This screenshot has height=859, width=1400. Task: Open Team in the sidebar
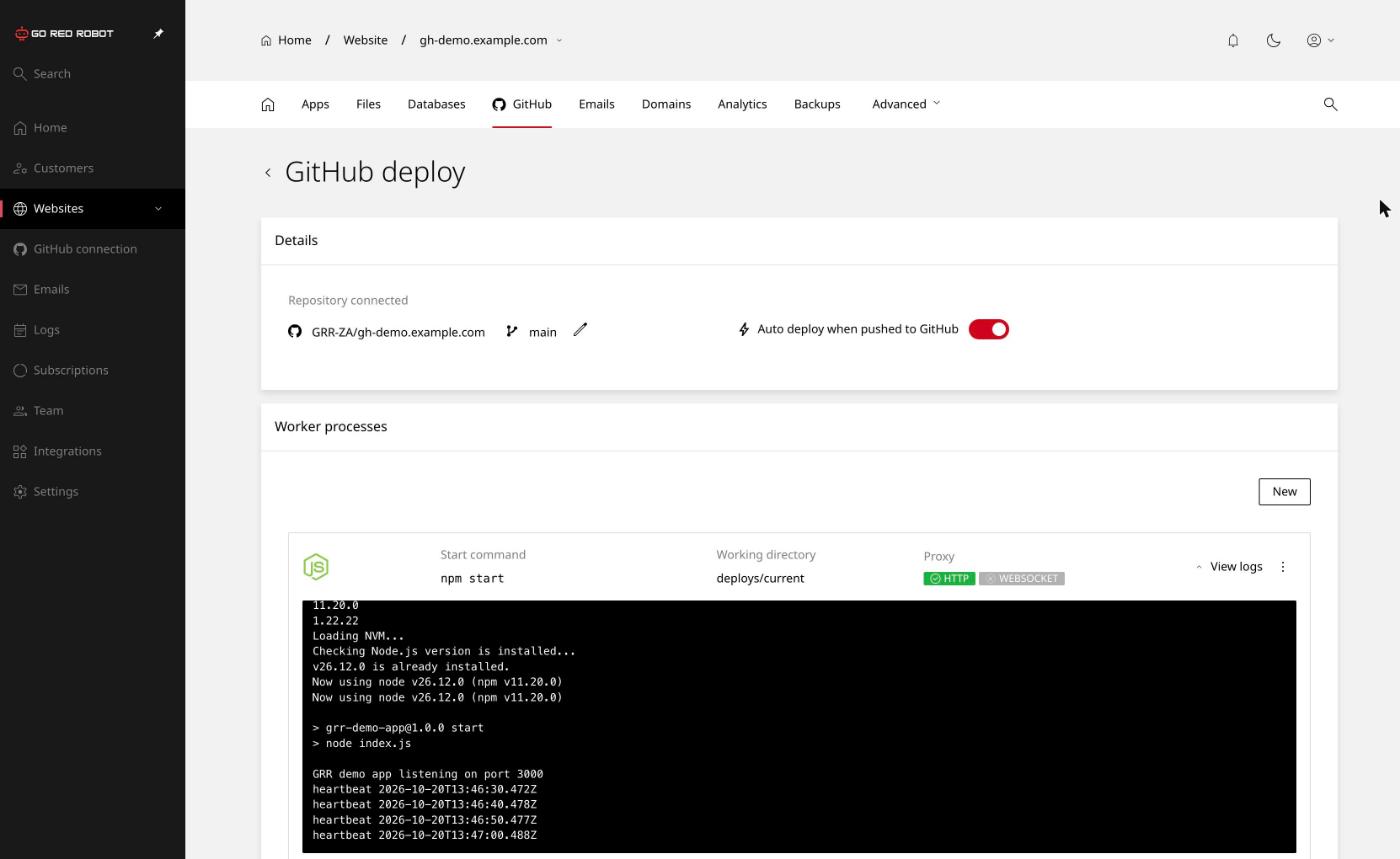coord(92,411)
